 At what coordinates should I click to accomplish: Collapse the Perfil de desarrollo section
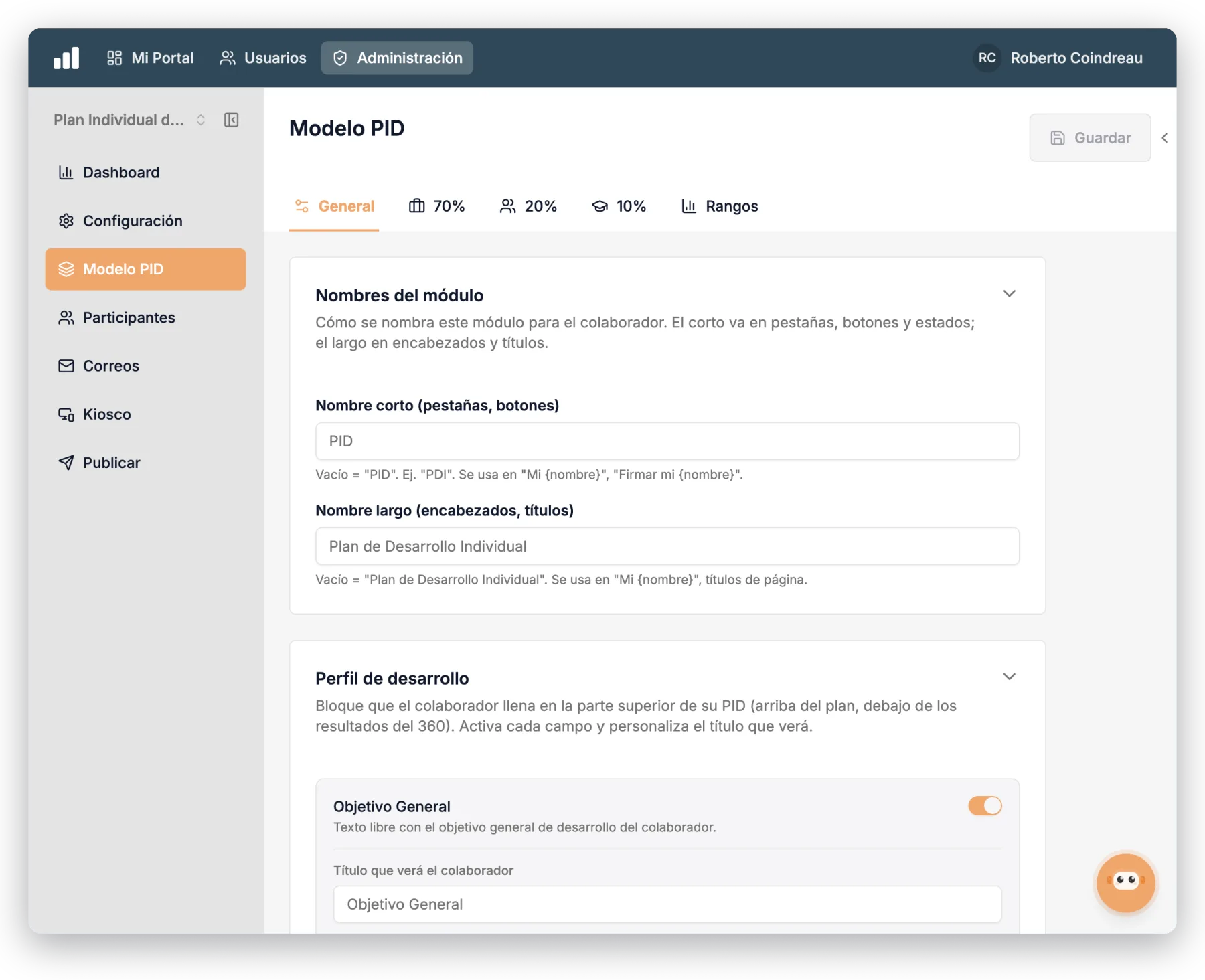(x=1009, y=677)
